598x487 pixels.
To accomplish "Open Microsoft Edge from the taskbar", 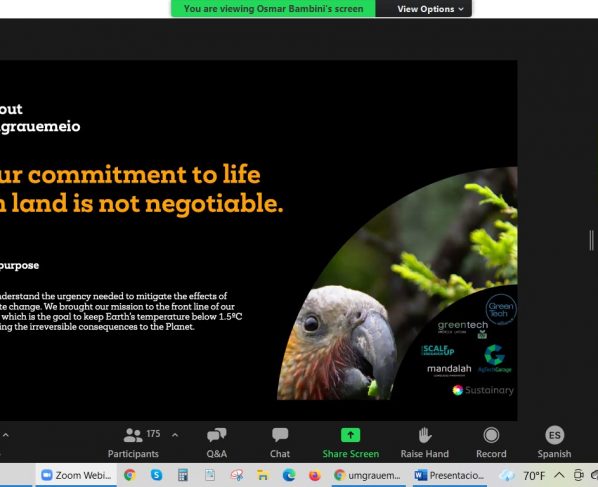I will point(289,475).
